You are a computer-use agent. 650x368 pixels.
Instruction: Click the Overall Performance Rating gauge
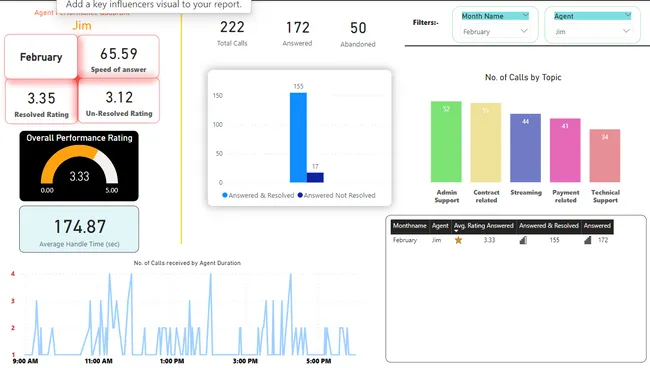point(79,166)
